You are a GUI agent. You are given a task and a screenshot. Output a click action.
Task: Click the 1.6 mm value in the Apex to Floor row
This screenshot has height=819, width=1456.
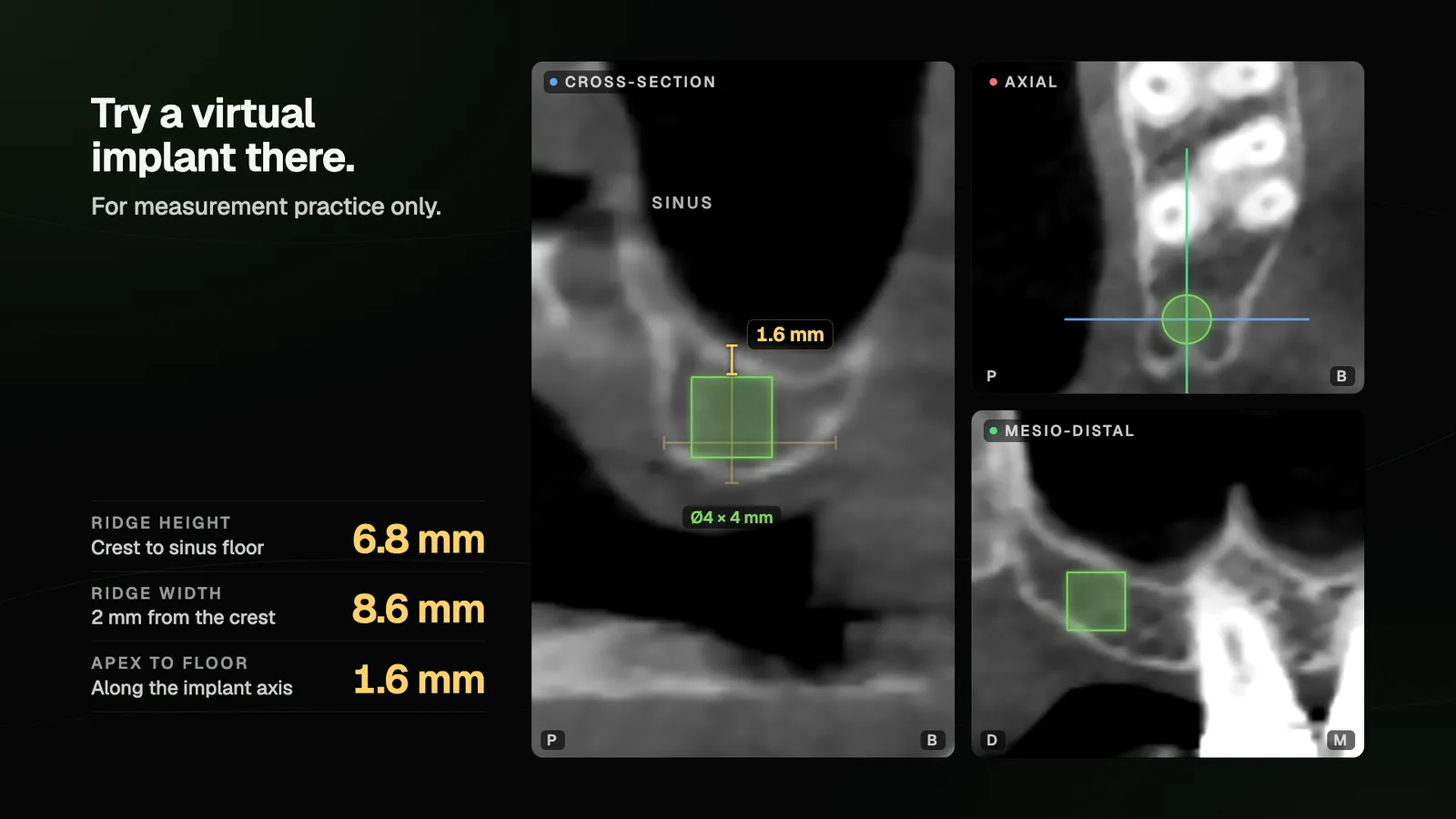click(x=419, y=680)
